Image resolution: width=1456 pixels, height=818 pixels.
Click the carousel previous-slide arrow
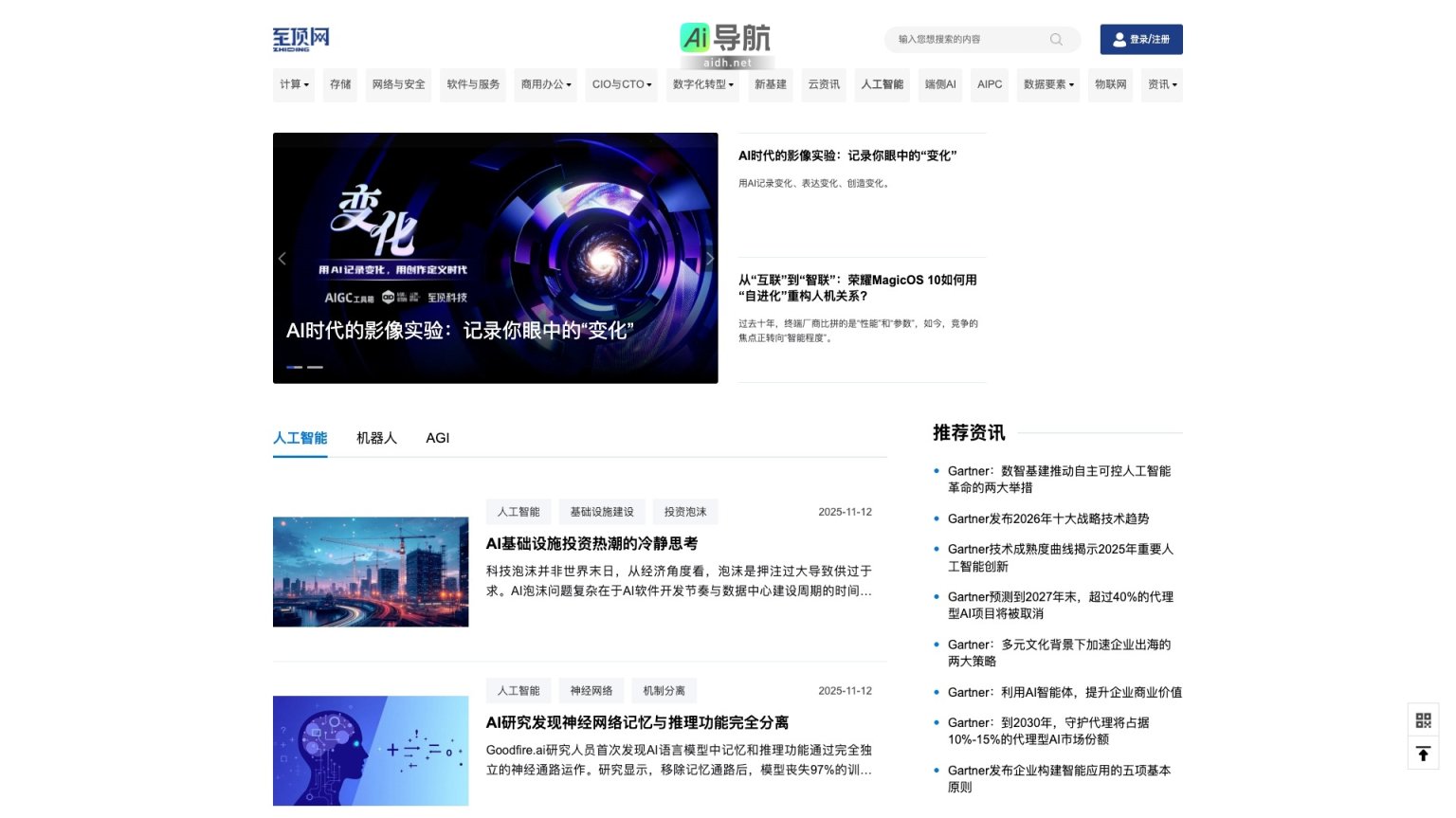click(282, 258)
